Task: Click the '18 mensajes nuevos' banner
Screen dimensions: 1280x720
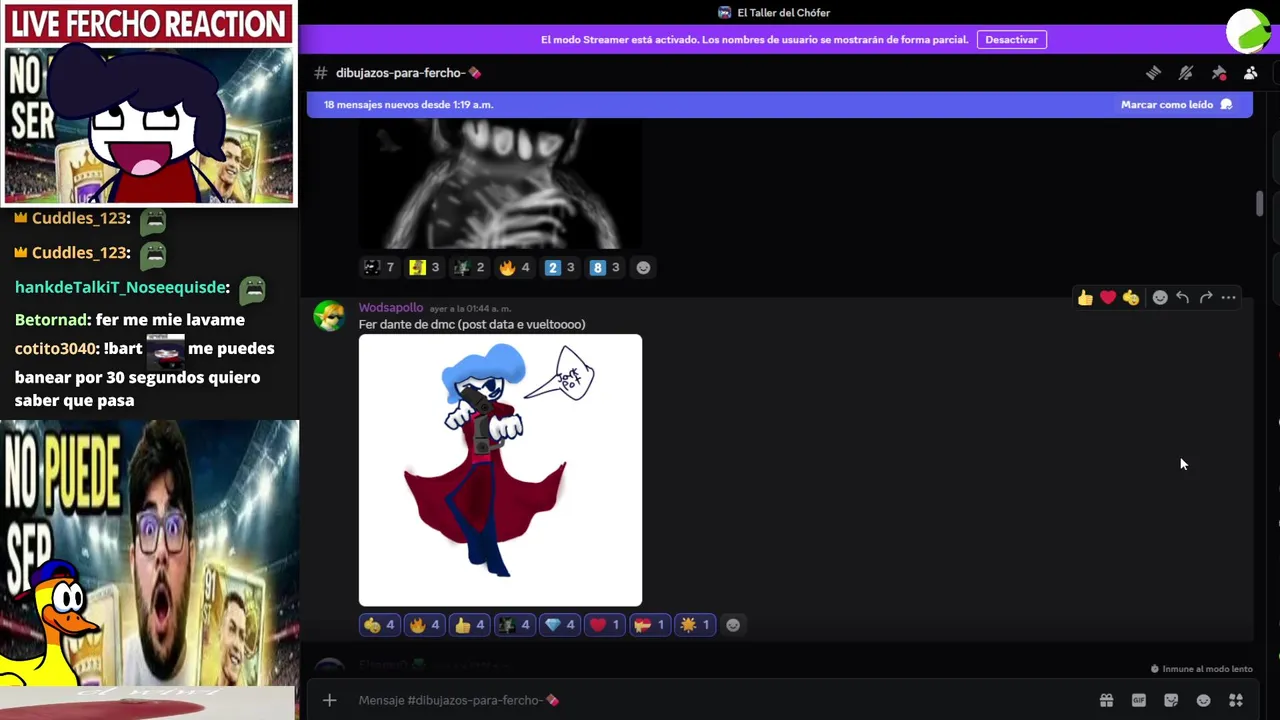Action: 780,104
